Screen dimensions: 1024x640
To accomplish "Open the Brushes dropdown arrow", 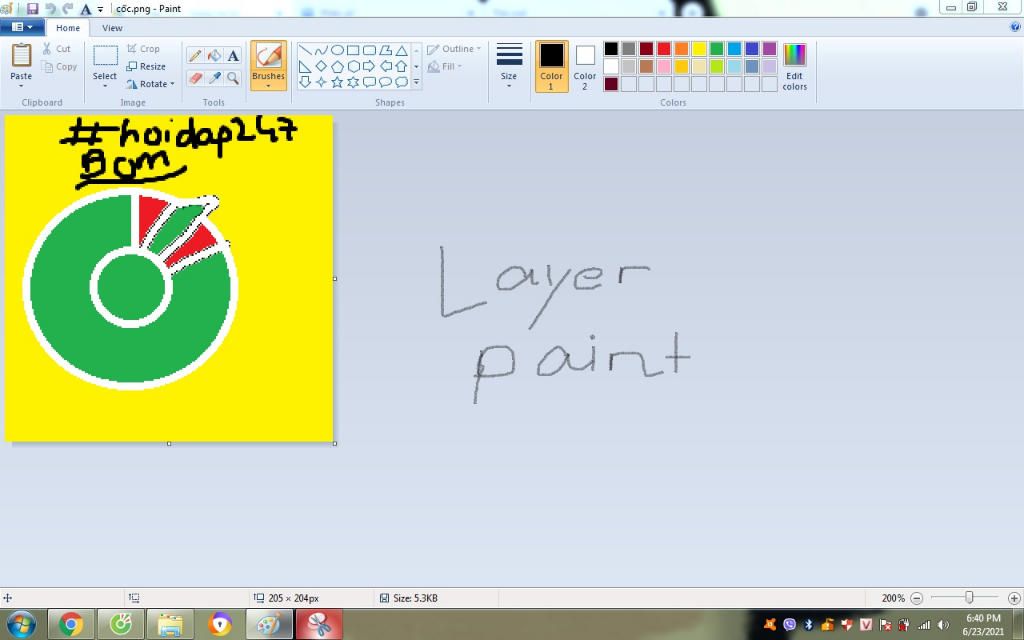I will pos(268,86).
